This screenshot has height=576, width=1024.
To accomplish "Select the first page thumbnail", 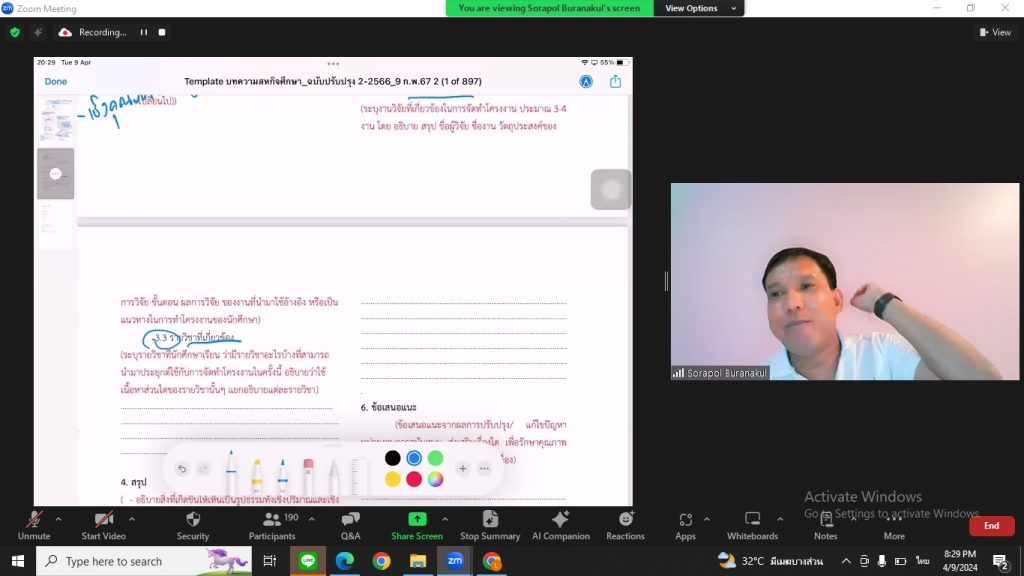I will pyautogui.click(x=56, y=120).
